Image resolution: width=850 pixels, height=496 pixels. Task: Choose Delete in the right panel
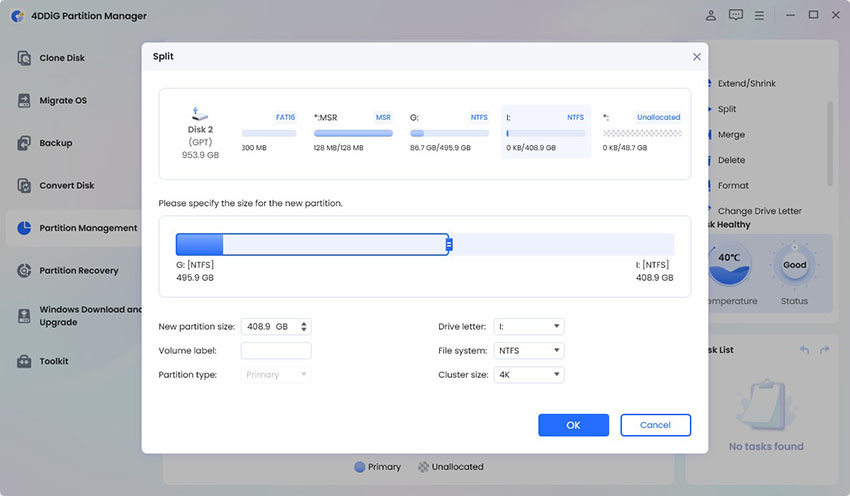(731, 160)
